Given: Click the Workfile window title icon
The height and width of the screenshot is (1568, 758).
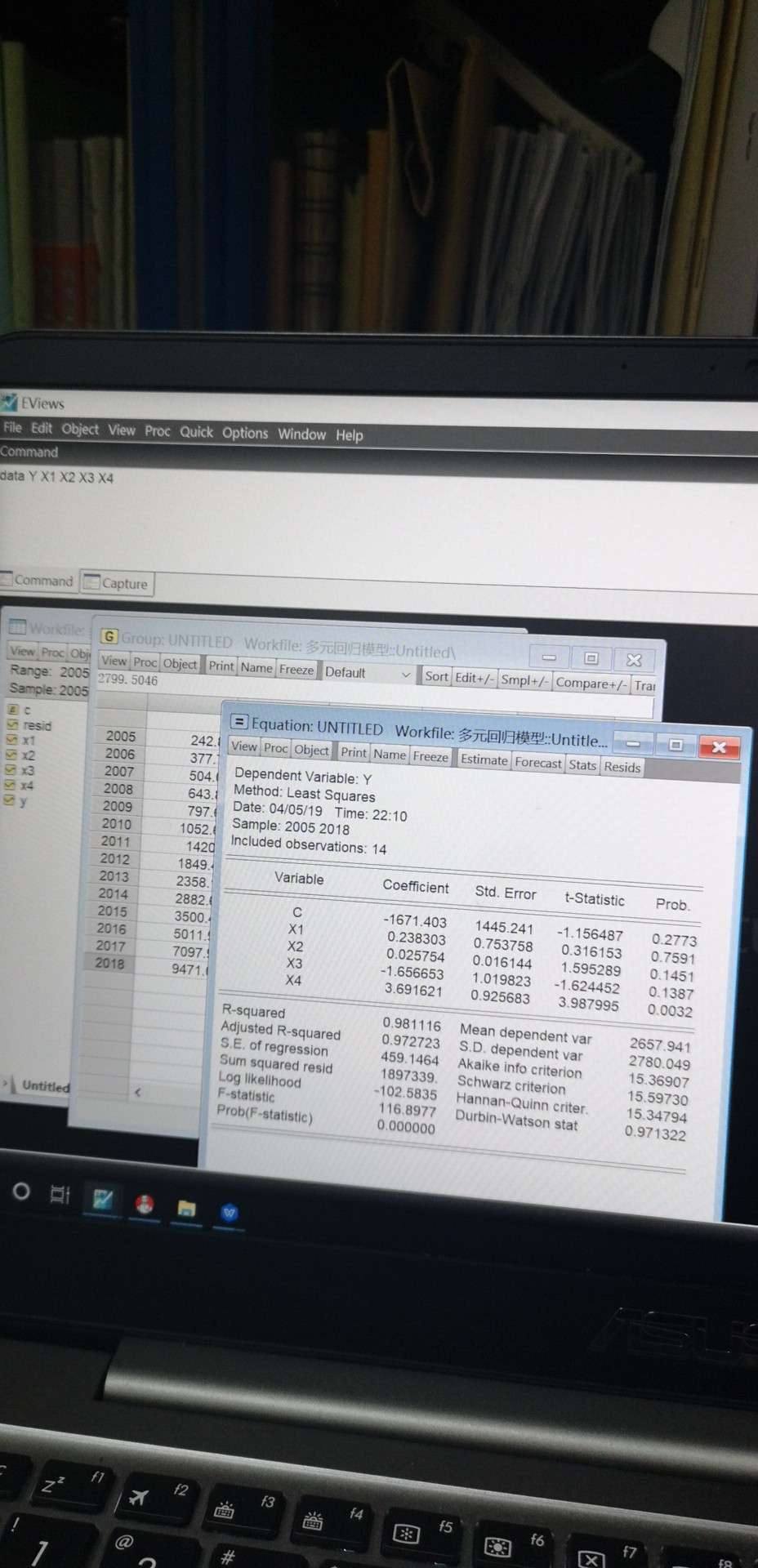Looking at the screenshot, I should point(17,626).
